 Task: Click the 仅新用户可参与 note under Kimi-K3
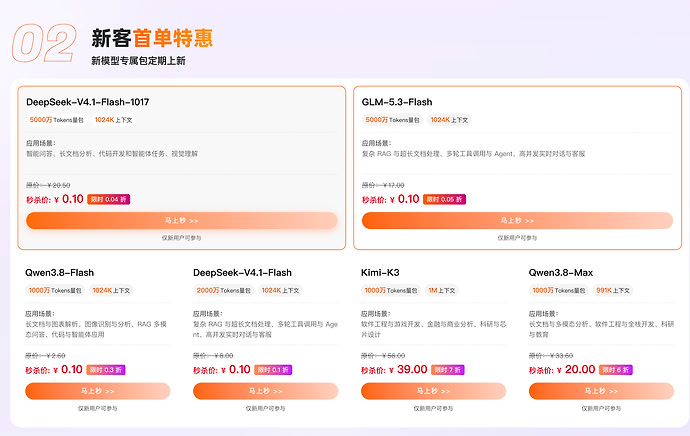point(433,409)
